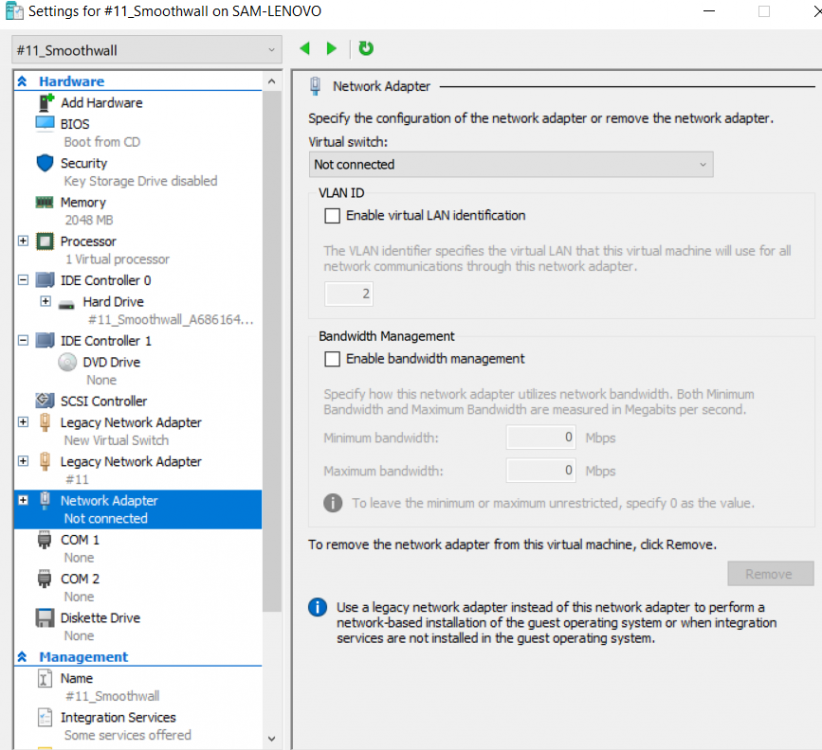The width and height of the screenshot is (822, 750).
Task: Click 'Key Storage Drive disabled' text
Action: [x=140, y=181]
